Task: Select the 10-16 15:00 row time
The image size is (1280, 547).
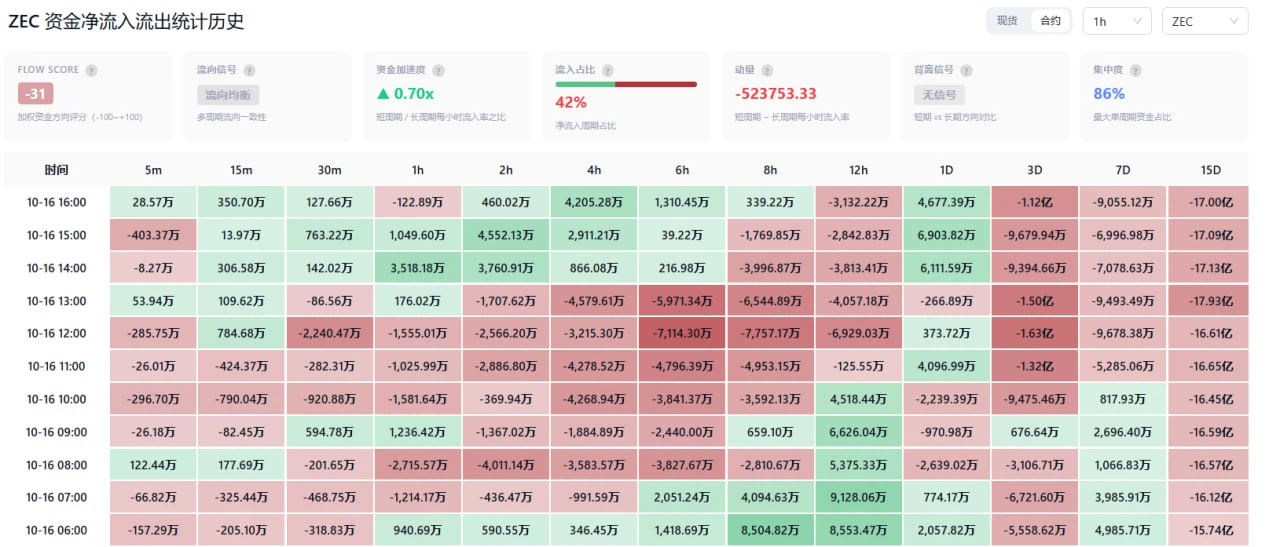Action: pos(57,236)
